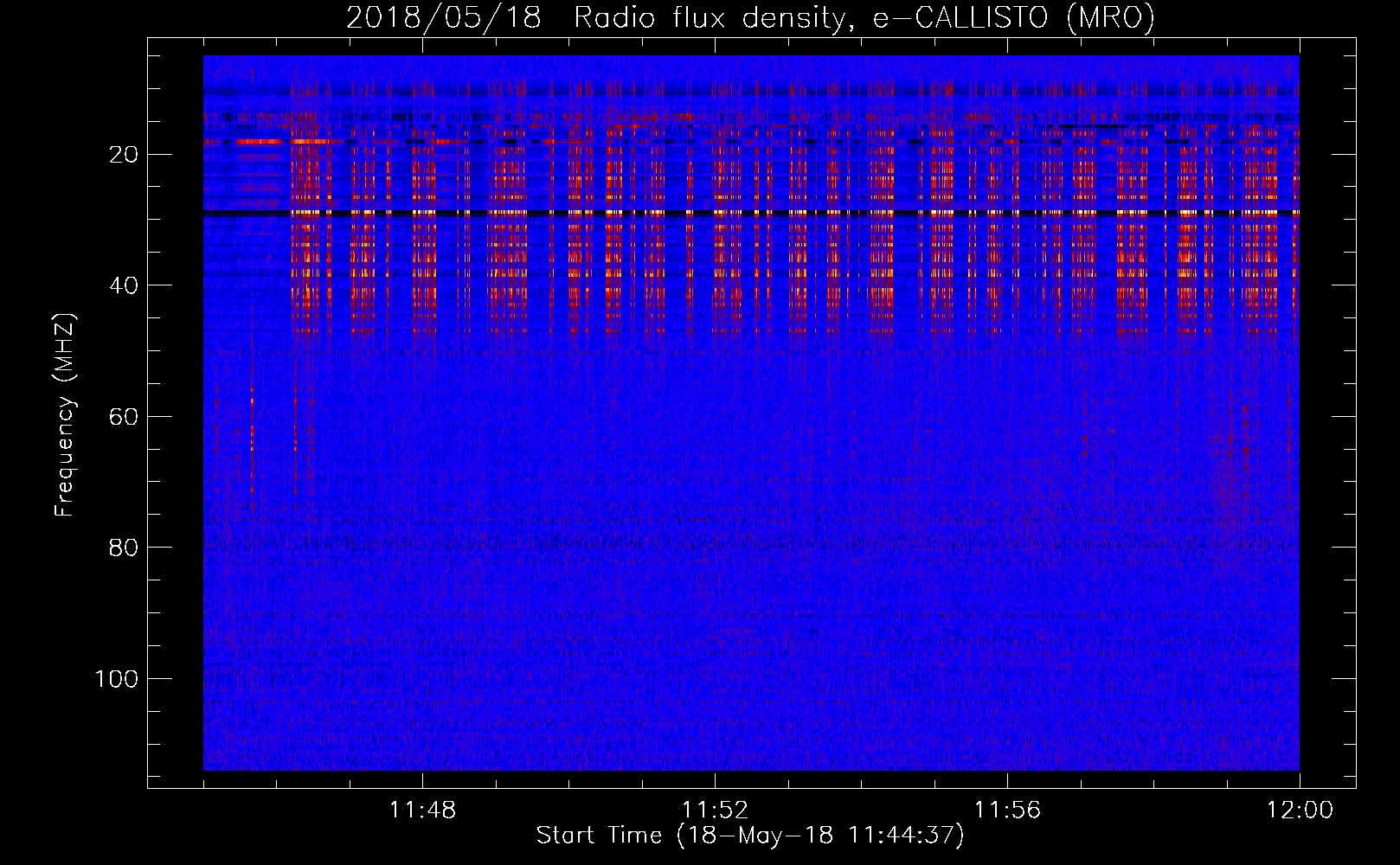Click the 100 frequency tick label

117,679
